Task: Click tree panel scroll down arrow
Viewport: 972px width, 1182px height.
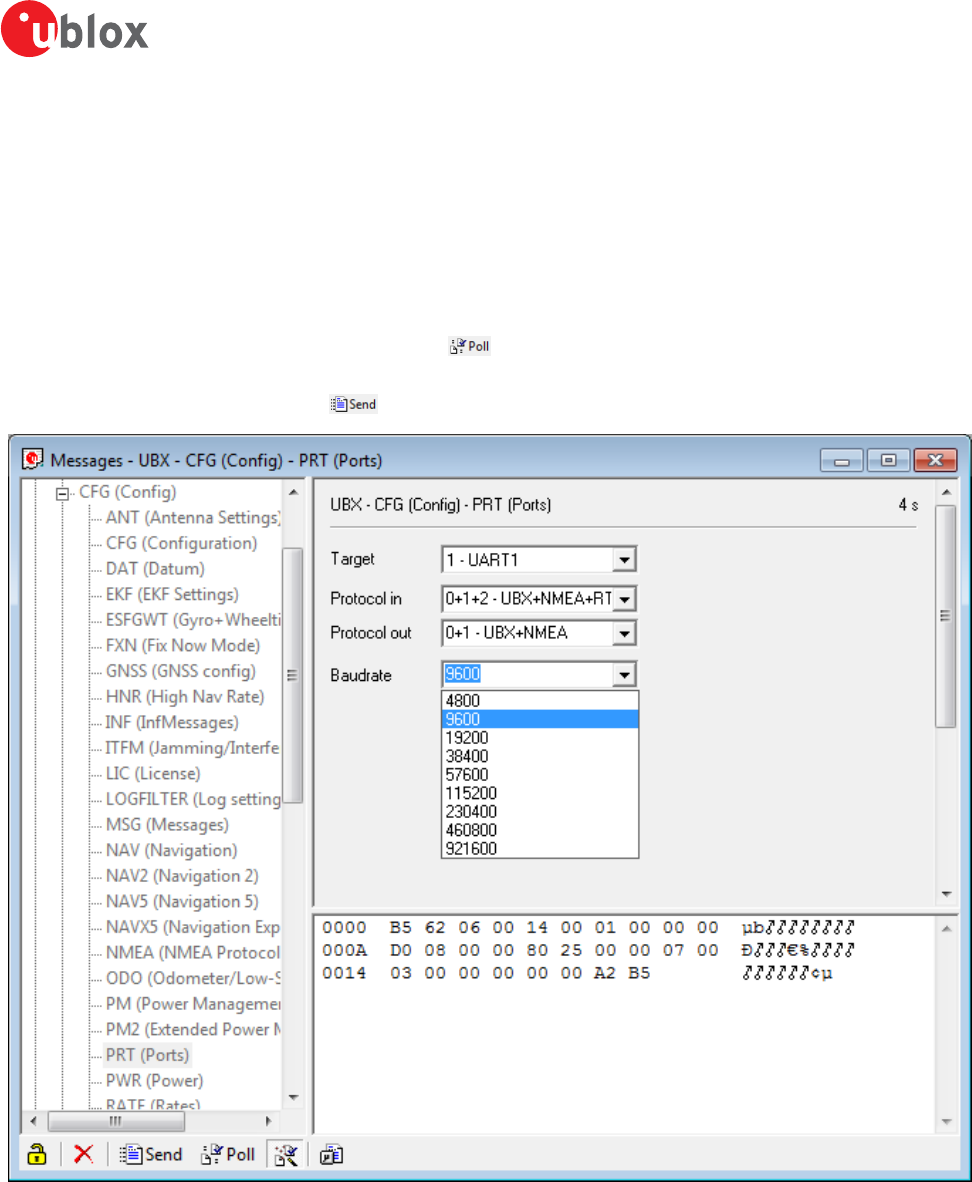Action: click(293, 1098)
